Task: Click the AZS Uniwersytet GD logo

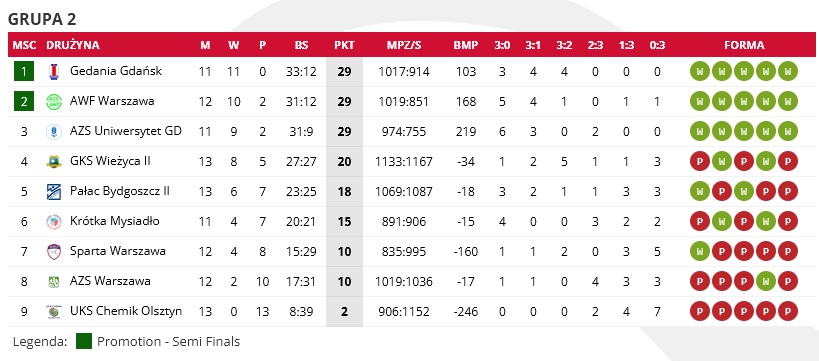Action: [x=53, y=132]
